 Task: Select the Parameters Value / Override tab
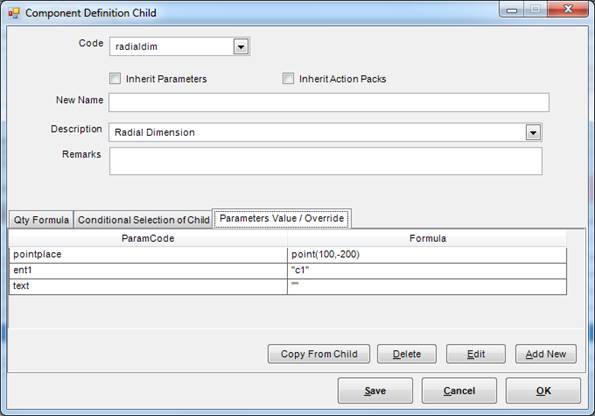pos(282,218)
